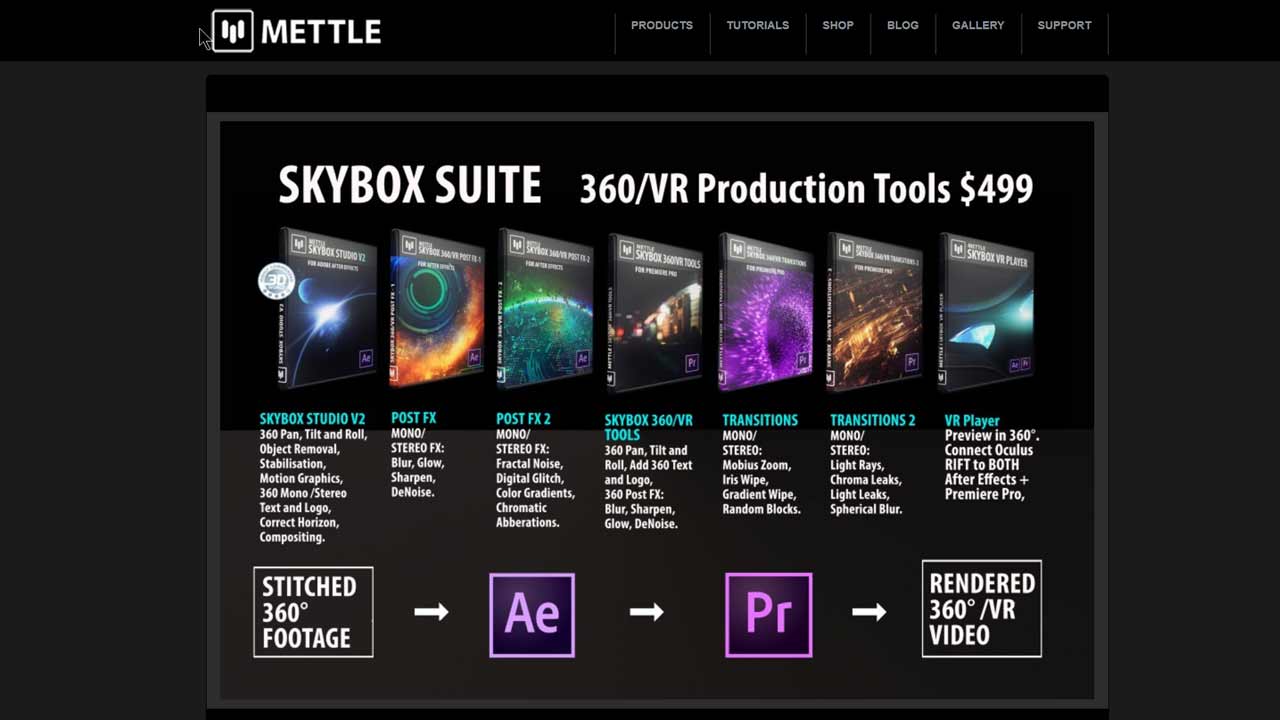Select the purple Transitions product box
1280x720 pixels.
click(765, 312)
